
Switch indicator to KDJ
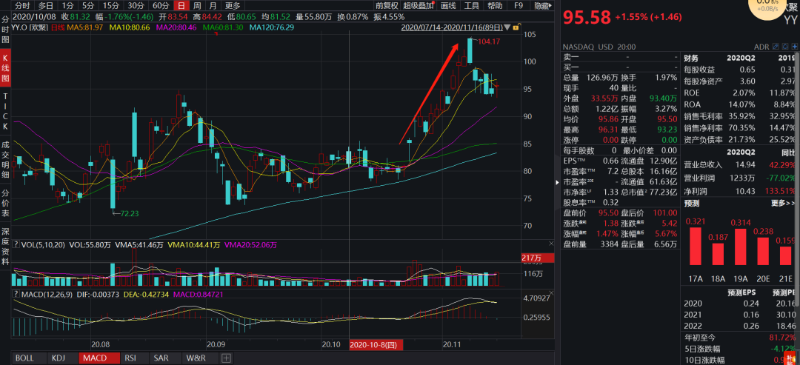(63, 358)
